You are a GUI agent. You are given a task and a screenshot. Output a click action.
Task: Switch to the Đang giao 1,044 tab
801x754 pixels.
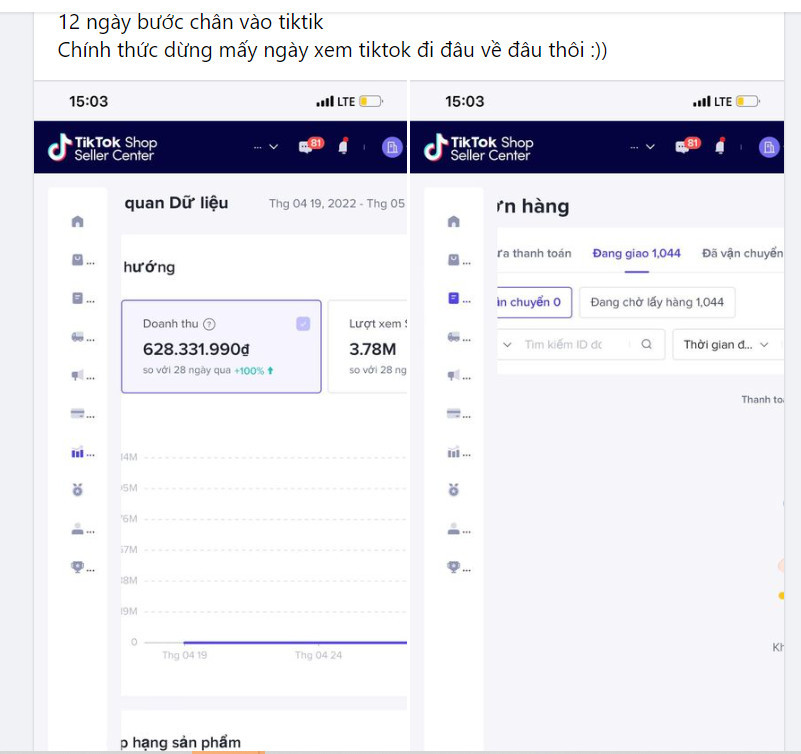(637, 253)
